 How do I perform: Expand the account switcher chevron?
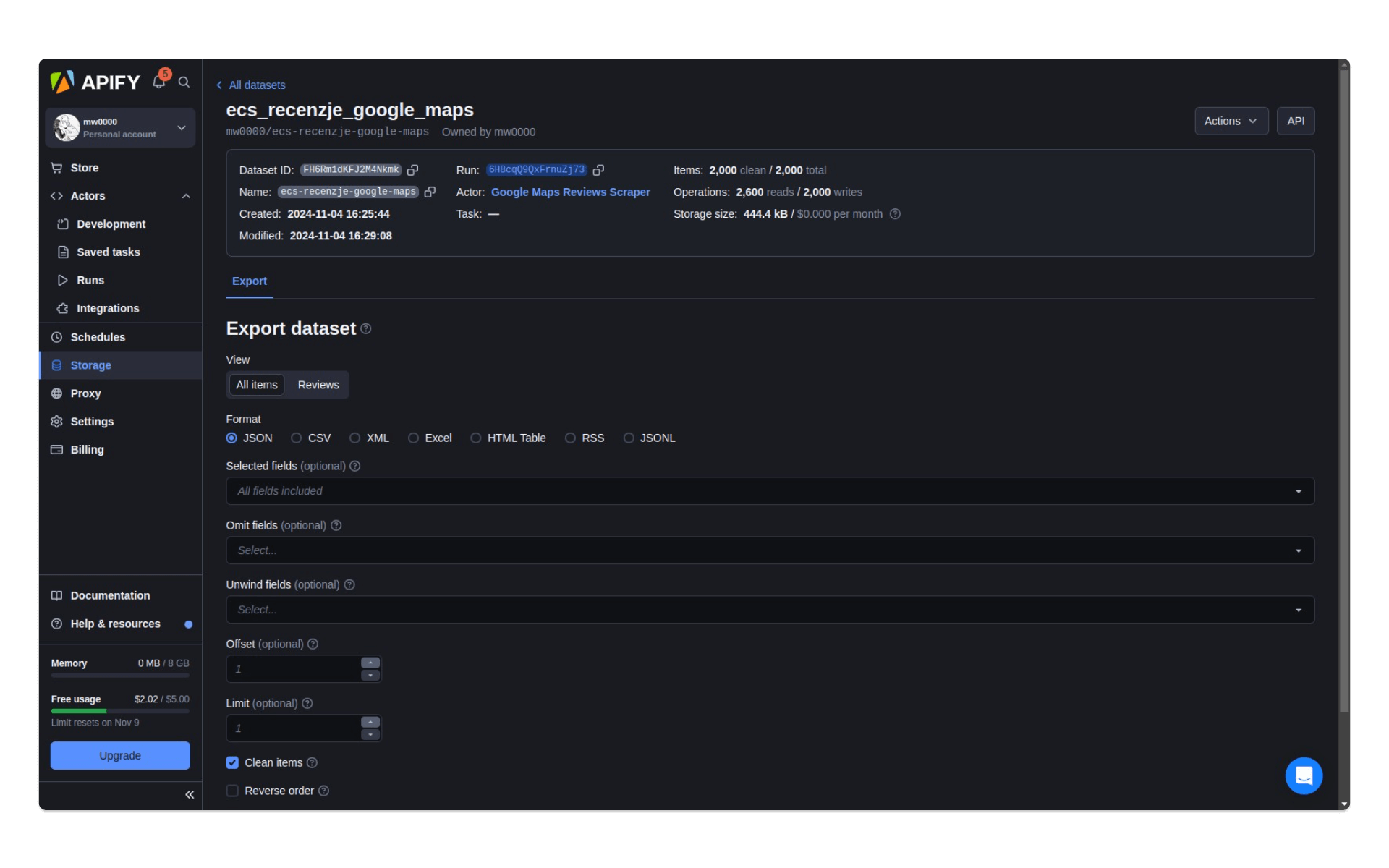click(182, 128)
